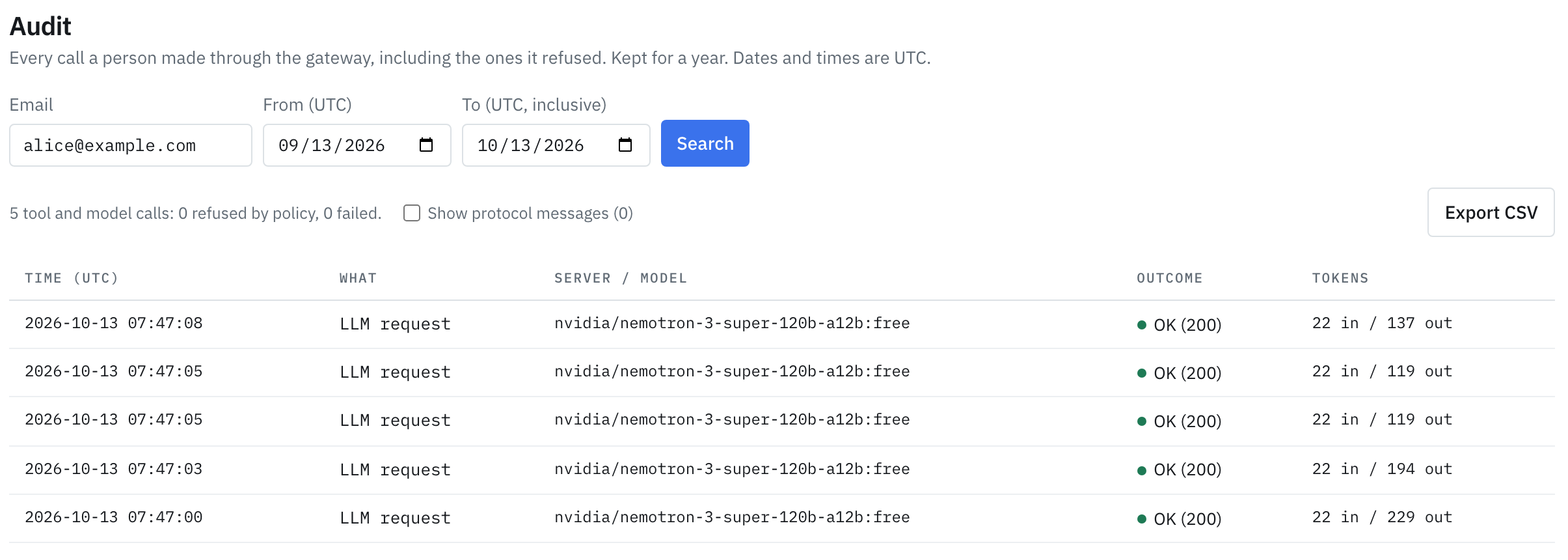1568x560 pixels.
Task: Click the '5 tool and model calls' summary text
Action: pyautogui.click(x=195, y=213)
